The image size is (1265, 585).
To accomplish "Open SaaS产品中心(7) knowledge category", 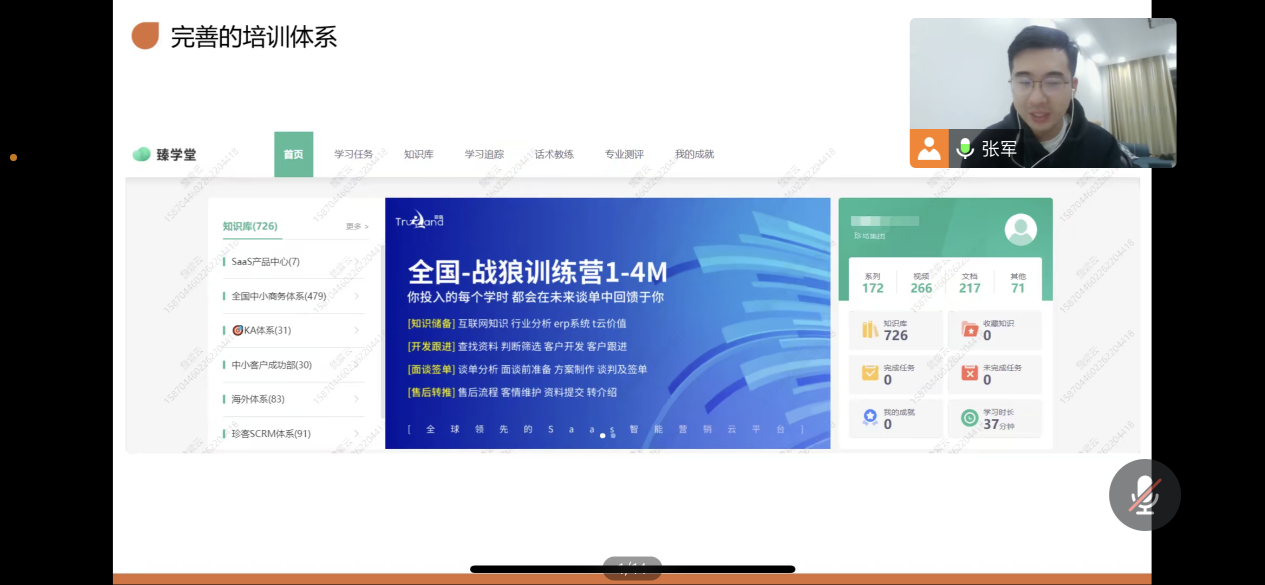I will (x=266, y=262).
